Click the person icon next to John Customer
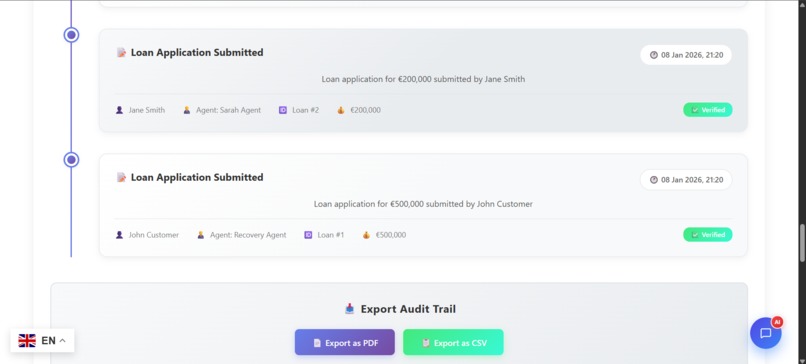Image resolution: width=806 pixels, height=364 pixels. pyautogui.click(x=119, y=235)
